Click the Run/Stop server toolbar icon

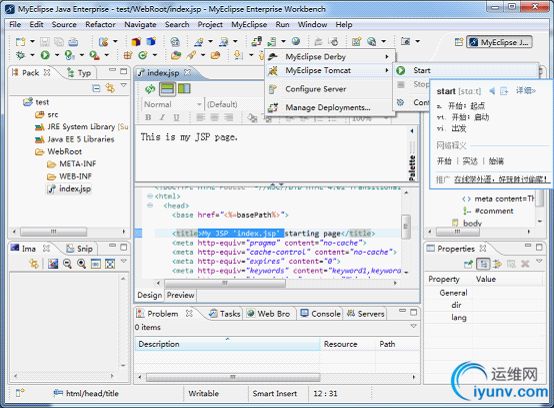(x=272, y=42)
